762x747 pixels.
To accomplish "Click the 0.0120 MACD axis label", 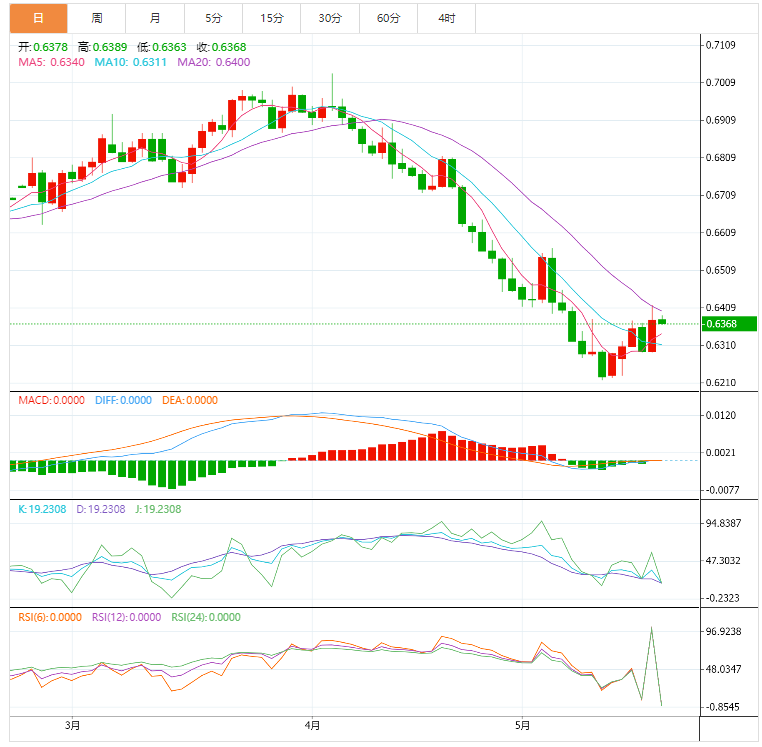I will 721,416.
